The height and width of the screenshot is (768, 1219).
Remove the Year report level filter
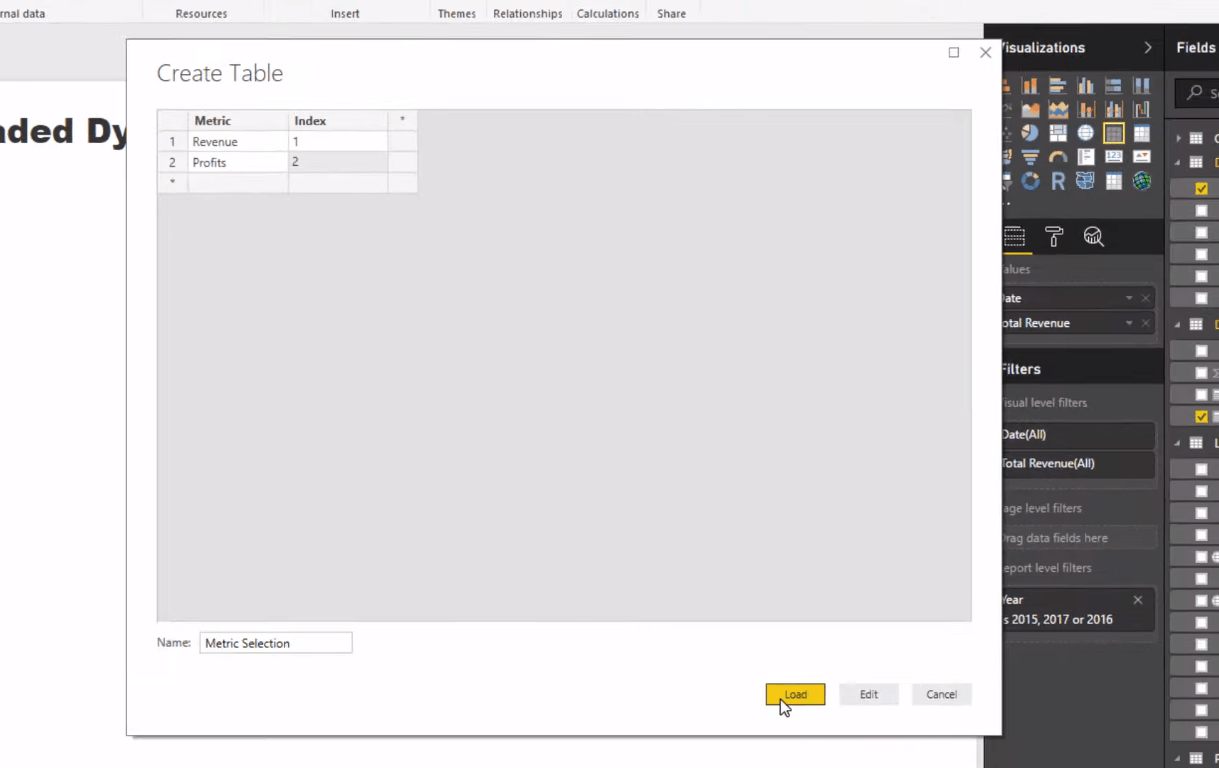(x=1138, y=600)
